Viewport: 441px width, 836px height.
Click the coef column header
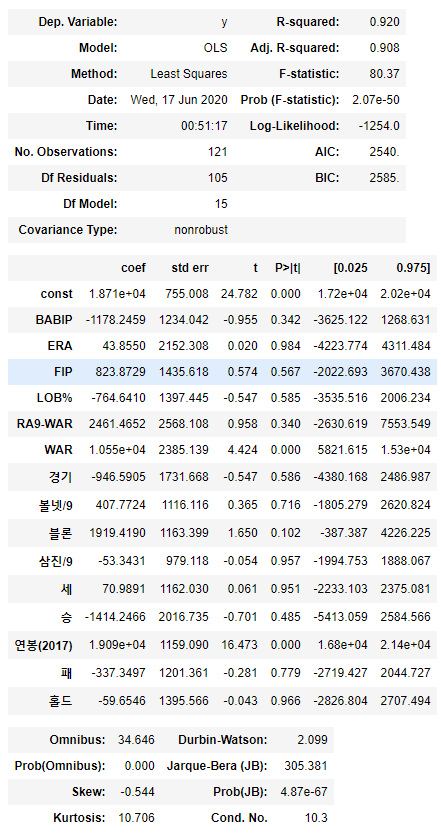coord(133,268)
